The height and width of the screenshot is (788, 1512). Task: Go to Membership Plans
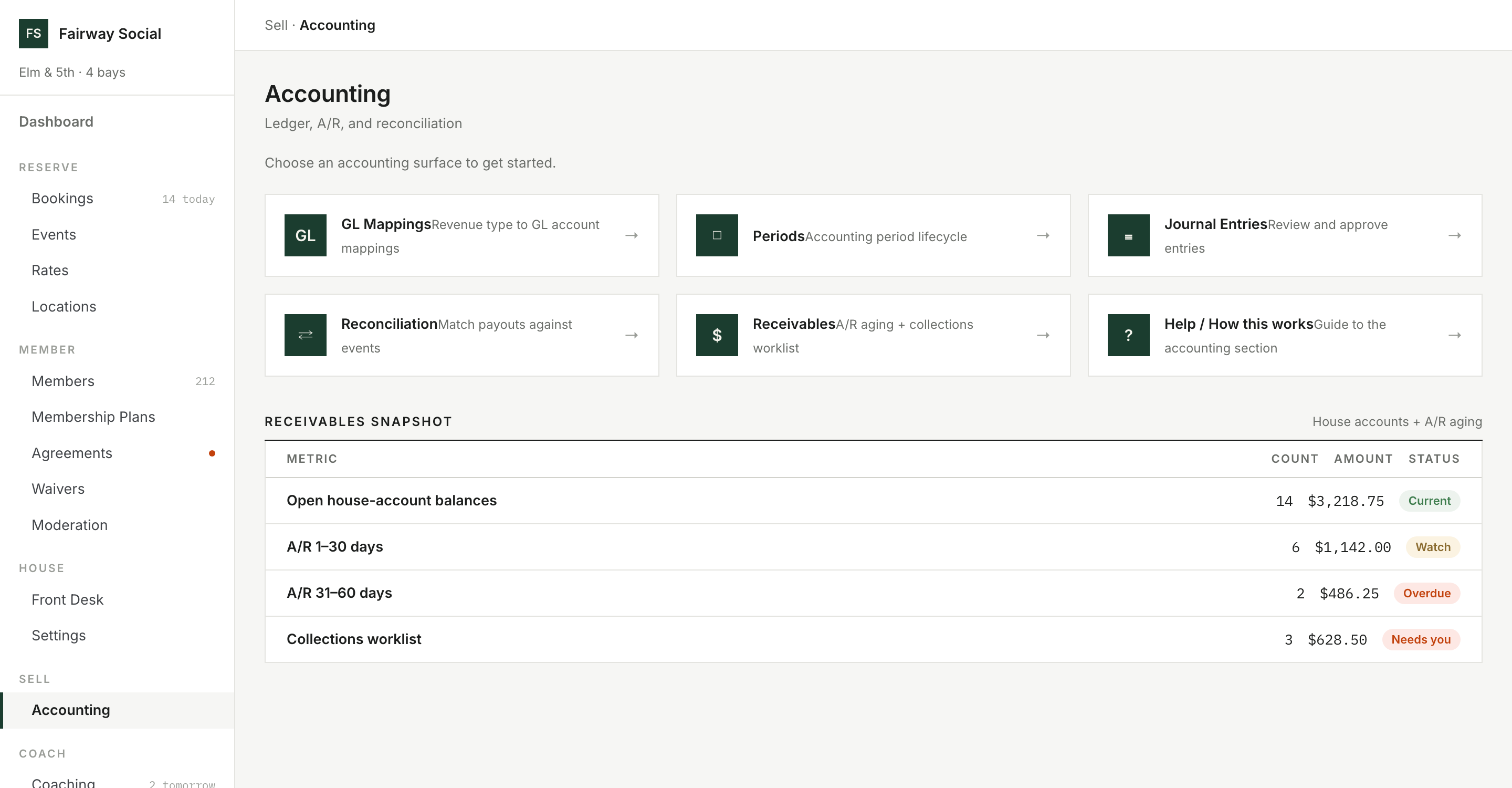point(118,417)
